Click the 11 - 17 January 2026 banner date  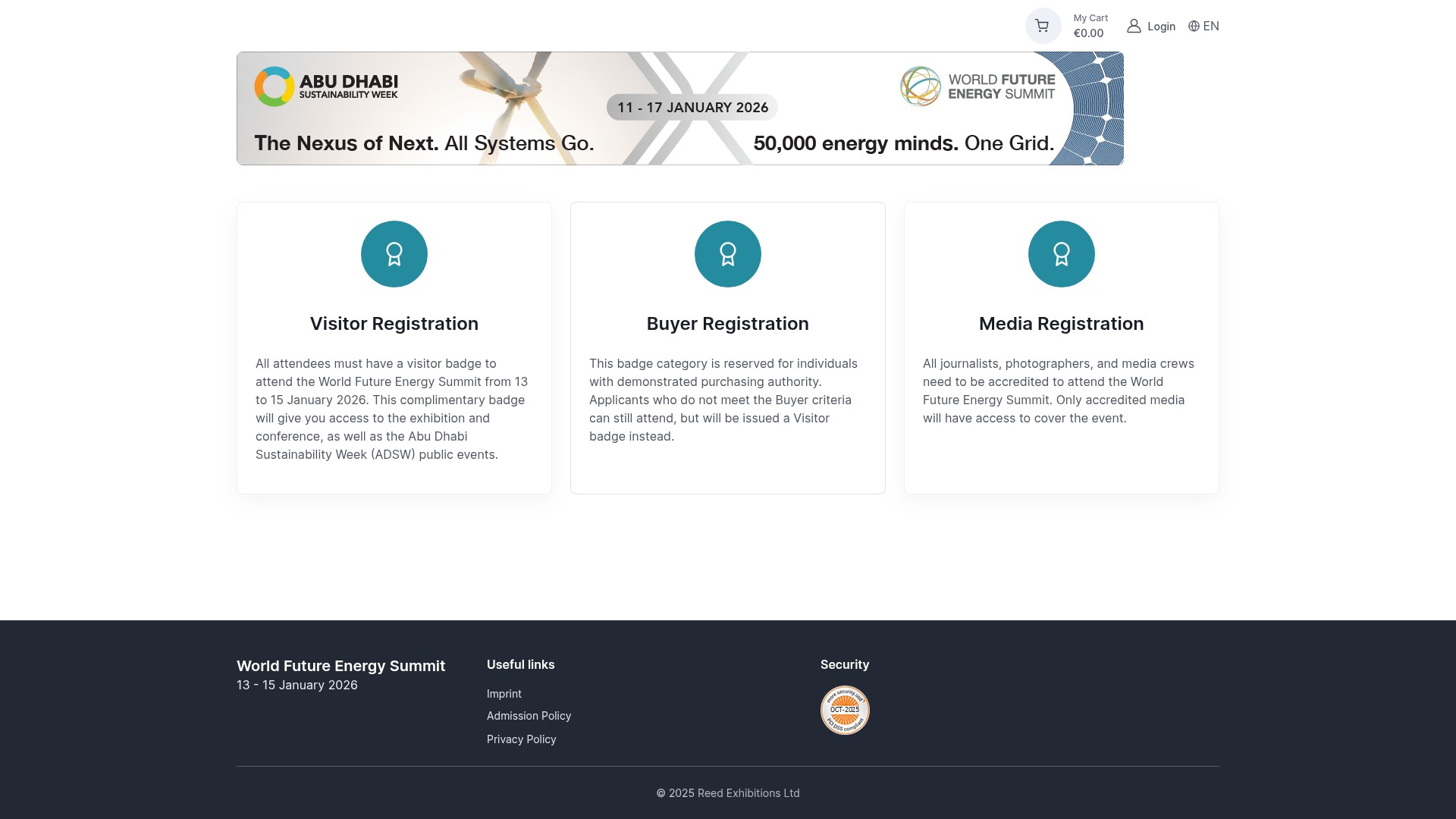coord(692,108)
